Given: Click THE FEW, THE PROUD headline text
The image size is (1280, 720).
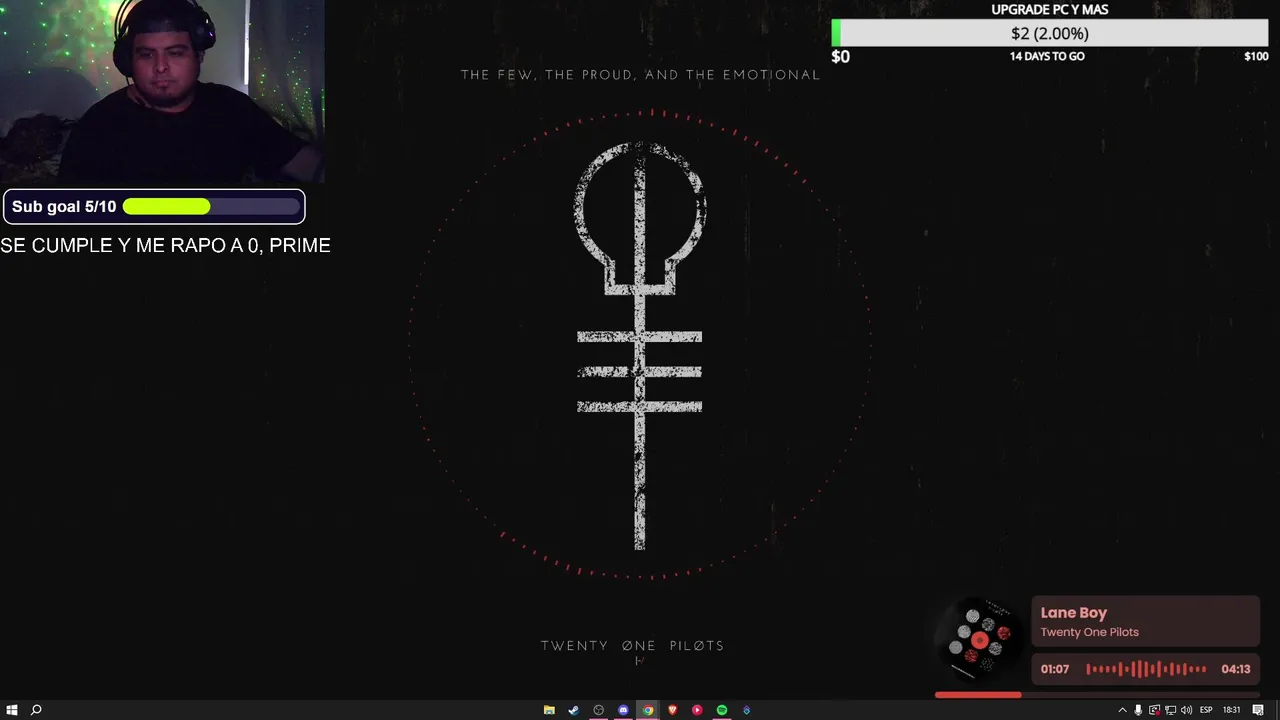Looking at the screenshot, I should point(640,75).
